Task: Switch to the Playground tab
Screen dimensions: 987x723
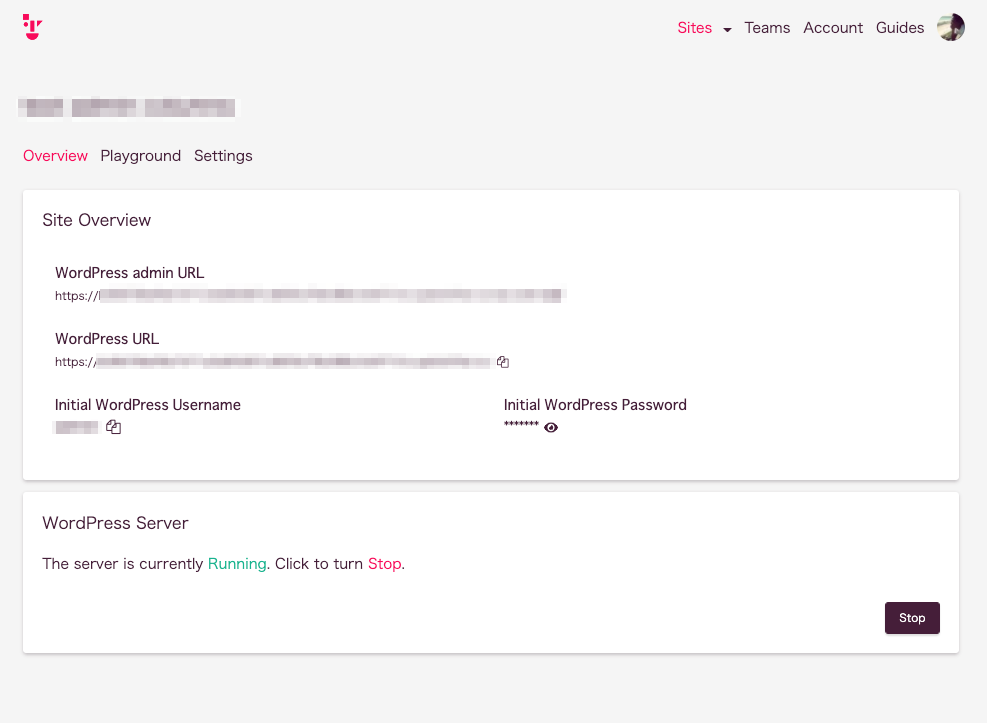Action: pyautogui.click(x=140, y=155)
